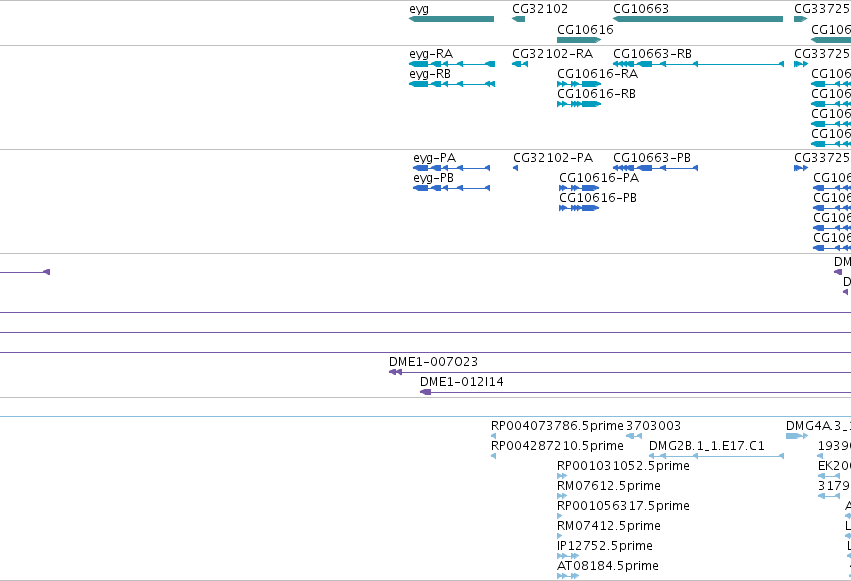Image resolution: width=851 pixels, height=581 pixels.
Task: Click the 'DME1-012I14' clone label
Action: tap(462, 382)
